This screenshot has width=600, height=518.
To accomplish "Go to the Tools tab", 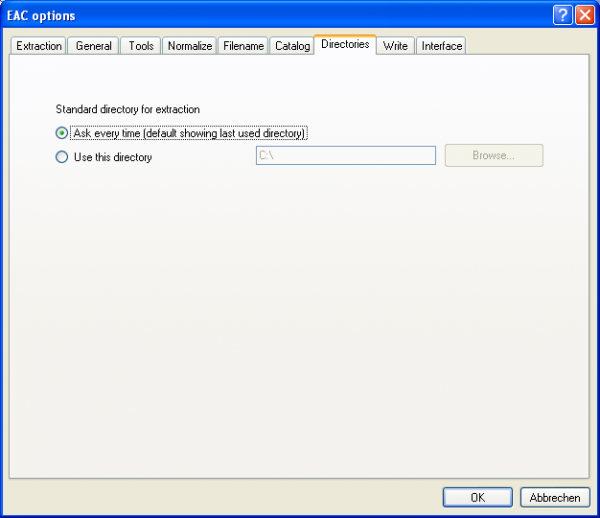I will pos(141,46).
